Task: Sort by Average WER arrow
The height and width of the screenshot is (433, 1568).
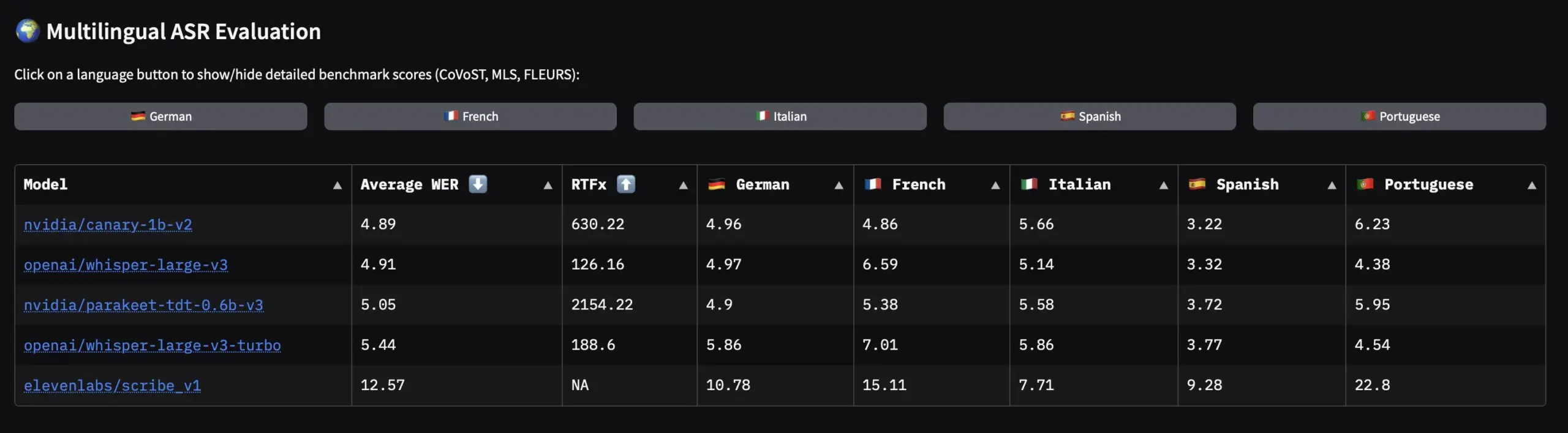Action: (548, 186)
